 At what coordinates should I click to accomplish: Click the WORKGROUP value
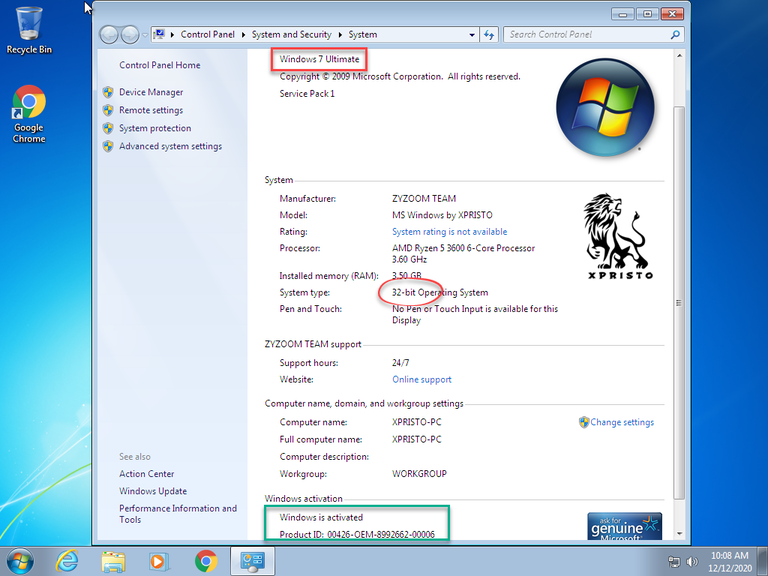click(419, 474)
